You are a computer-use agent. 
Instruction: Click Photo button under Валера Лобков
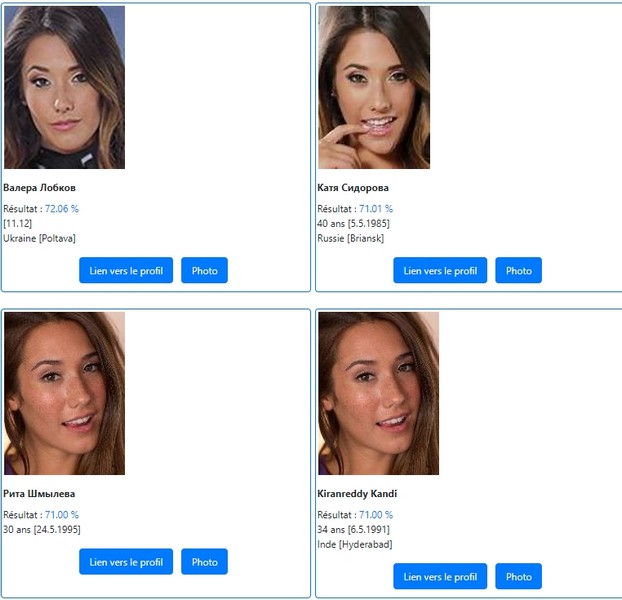pos(204,270)
